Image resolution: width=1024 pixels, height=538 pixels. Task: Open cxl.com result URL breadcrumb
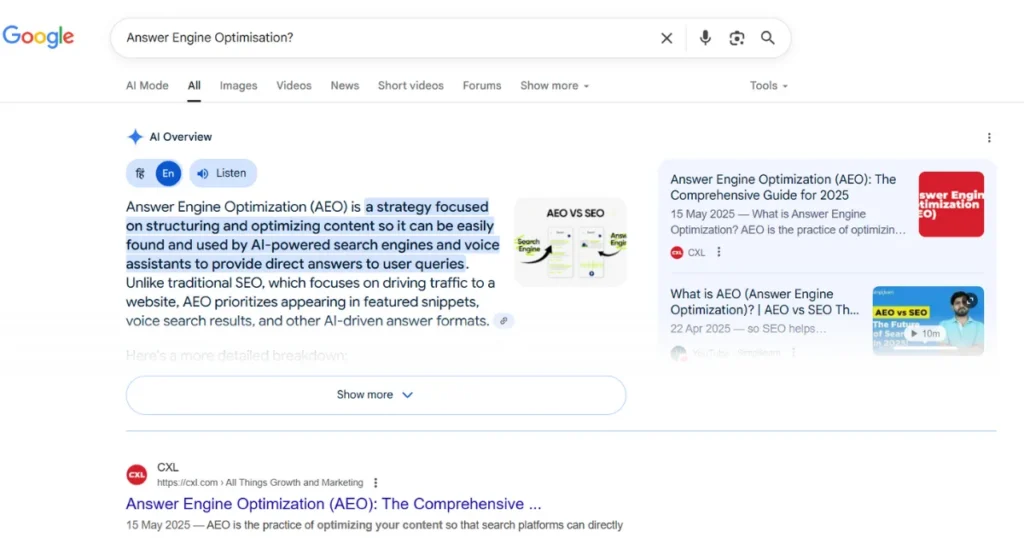(x=260, y=483)
